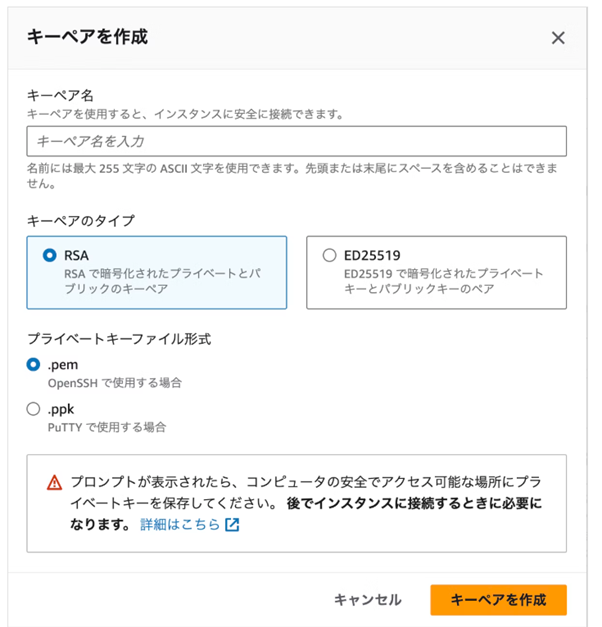The image size is (602, 627).
Task: Click the external link icon after 詳細はこちら
Action: pos(232,524)
